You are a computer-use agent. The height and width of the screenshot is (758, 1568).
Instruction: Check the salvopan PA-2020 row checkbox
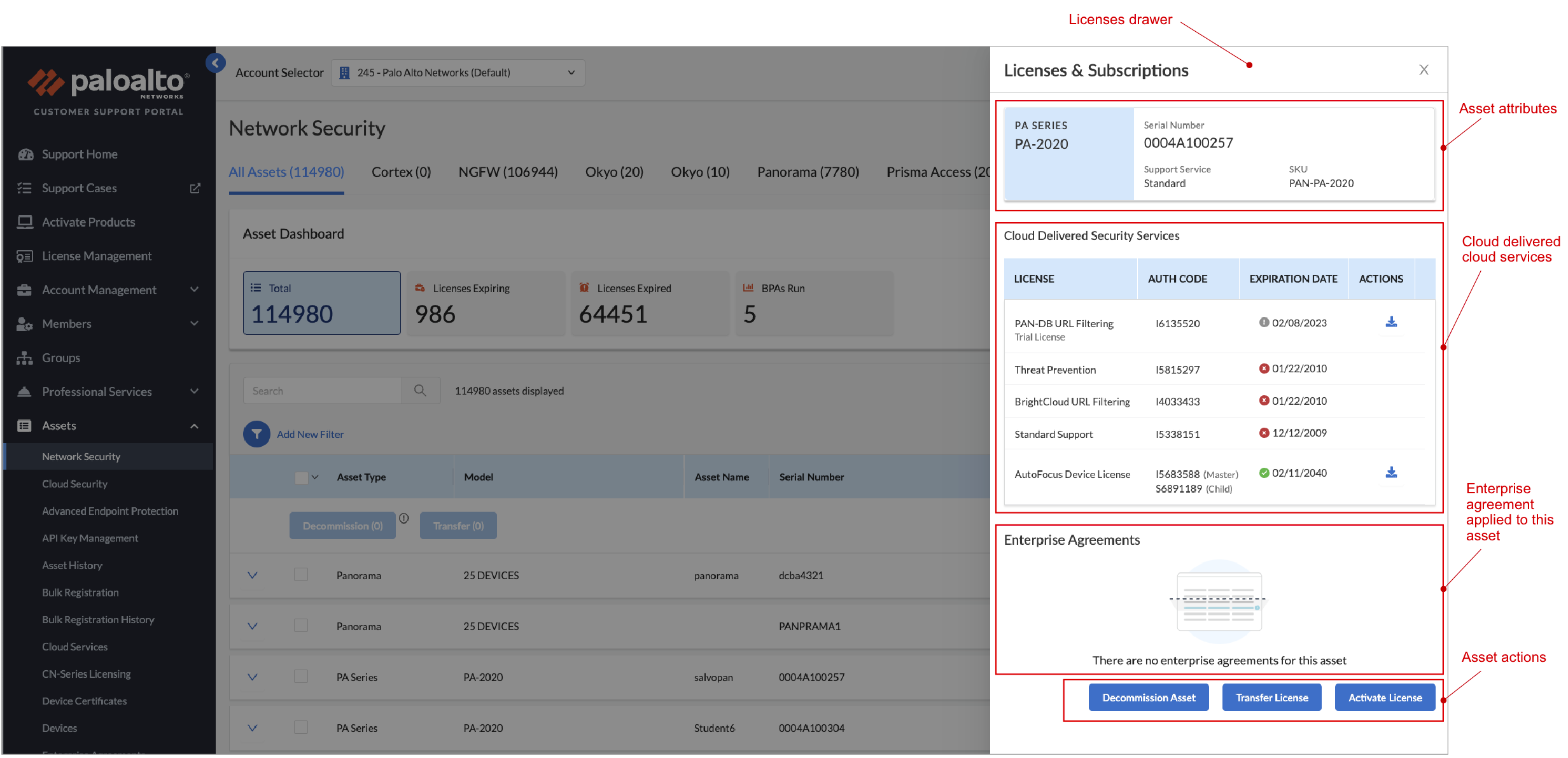301,677
